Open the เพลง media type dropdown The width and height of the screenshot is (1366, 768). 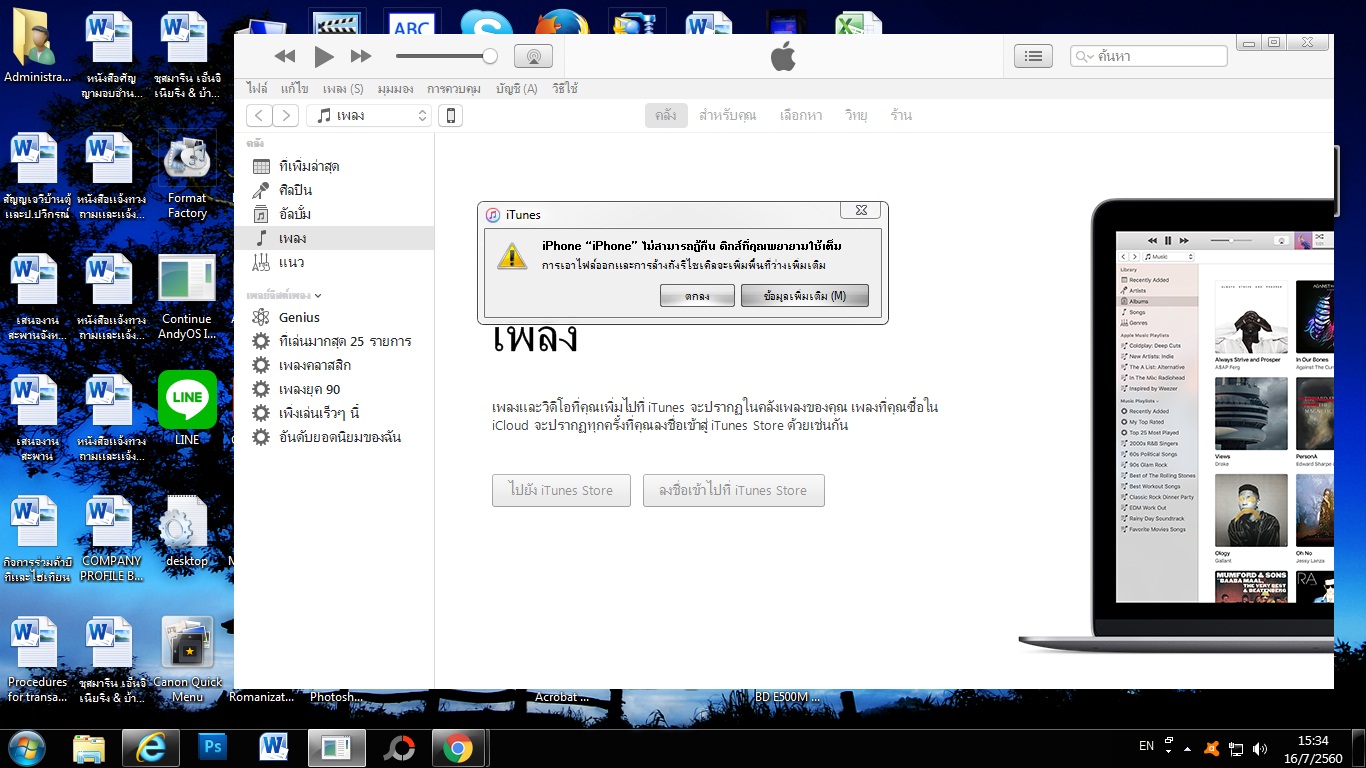369,116
